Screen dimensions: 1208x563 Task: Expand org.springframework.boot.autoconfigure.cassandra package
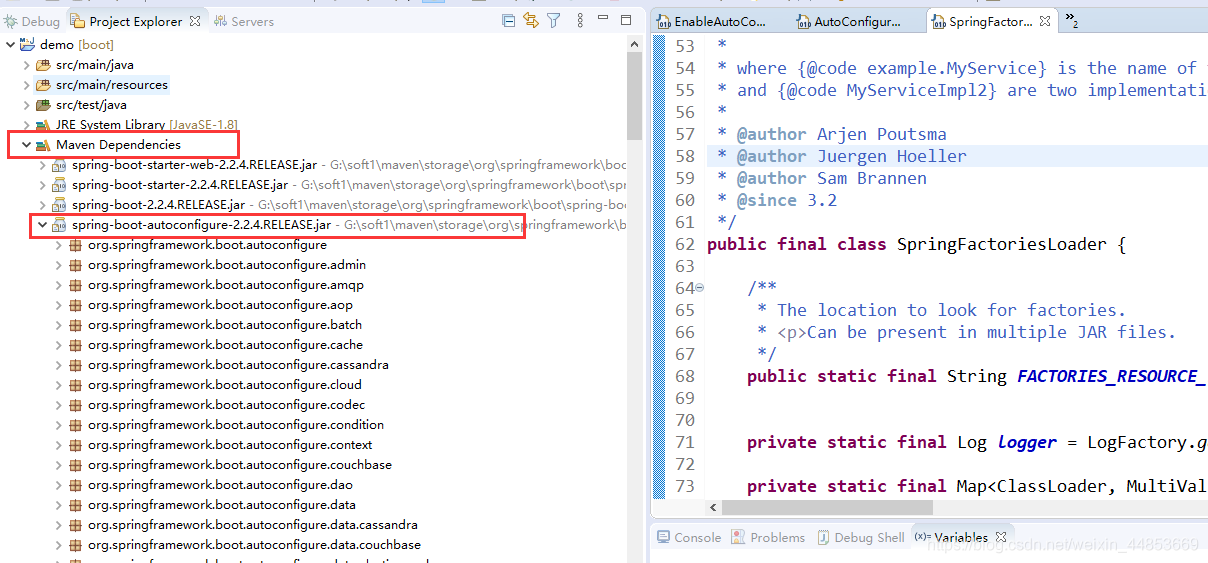(58, 365)
